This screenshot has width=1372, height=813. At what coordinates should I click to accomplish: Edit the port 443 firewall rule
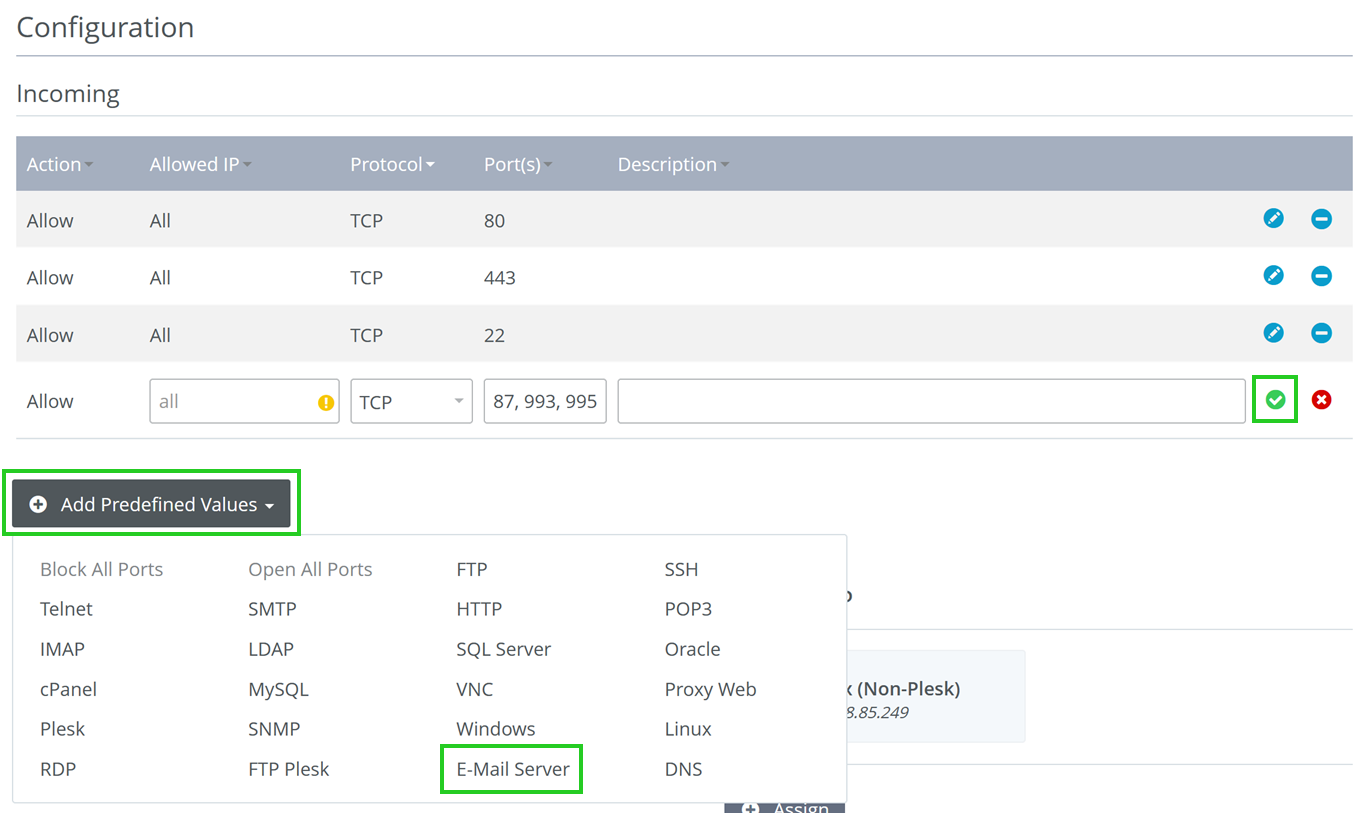1273,275
